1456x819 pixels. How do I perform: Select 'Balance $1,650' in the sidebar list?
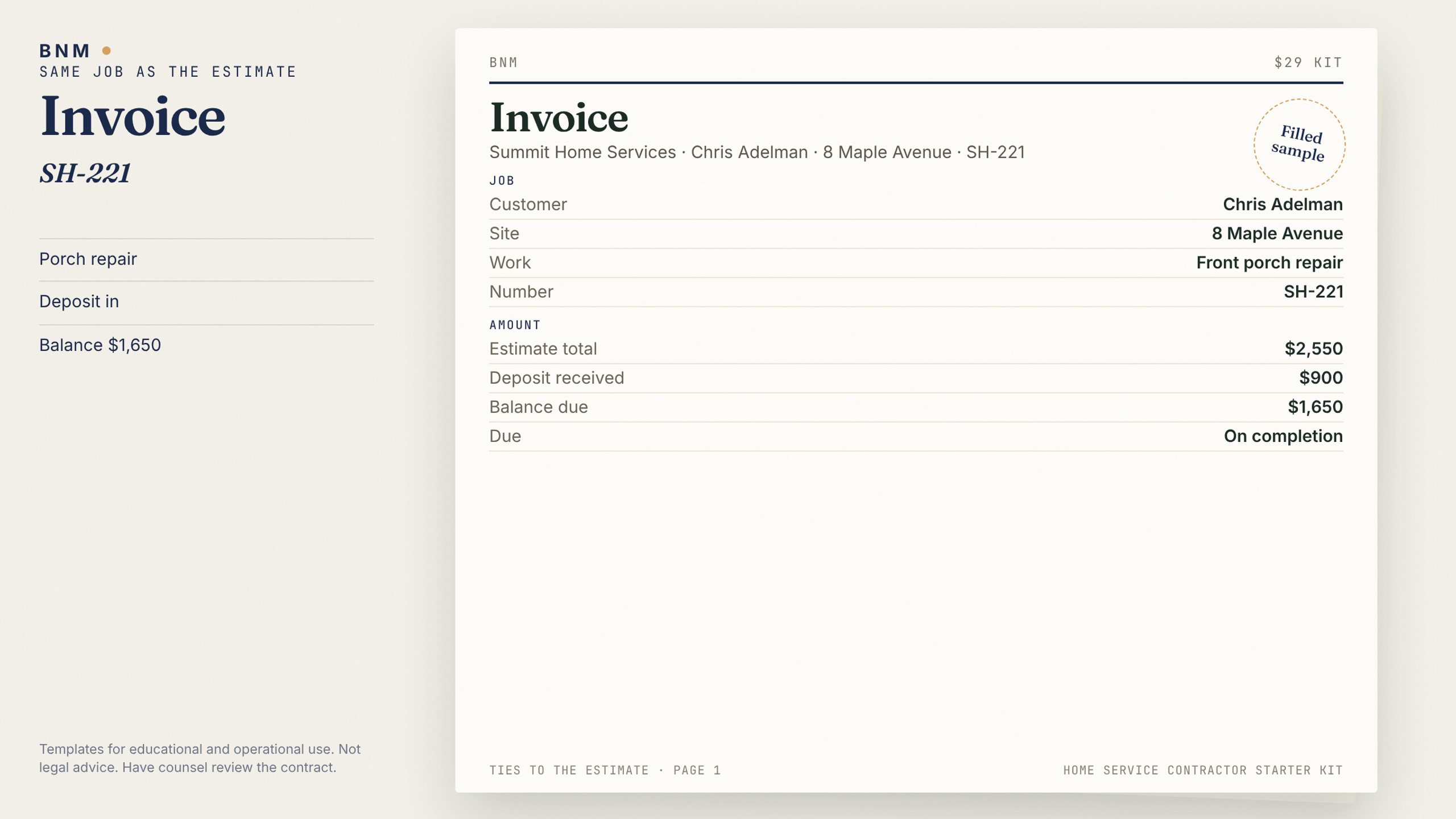100,345
